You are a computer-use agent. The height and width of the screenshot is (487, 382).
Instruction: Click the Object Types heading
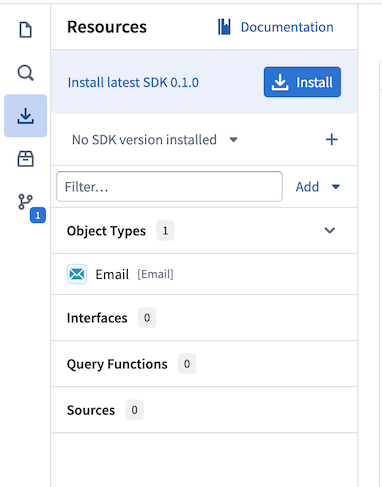[x=106, y=231]
